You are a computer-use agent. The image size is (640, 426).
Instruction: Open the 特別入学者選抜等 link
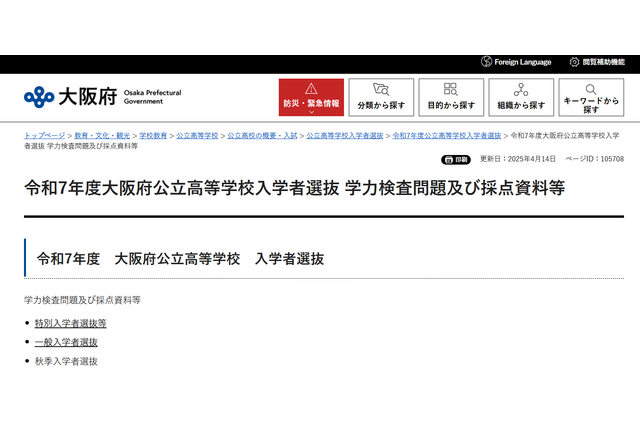coord(71,323)
